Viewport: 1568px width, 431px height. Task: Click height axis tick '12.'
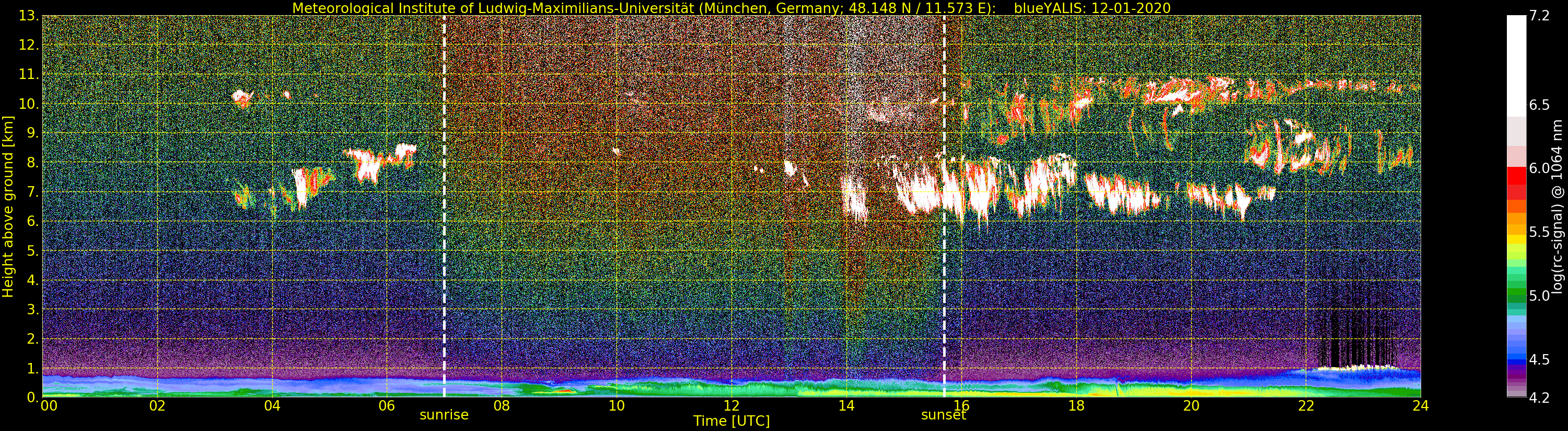tap(29, 46)
